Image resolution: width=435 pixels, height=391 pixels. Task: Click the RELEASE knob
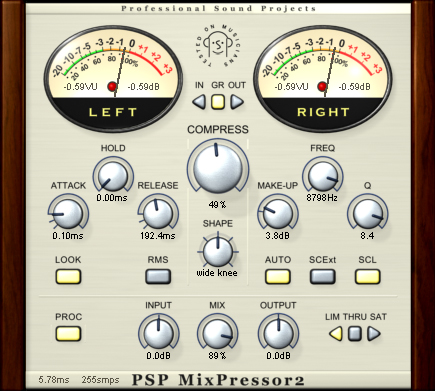(158, 214)
